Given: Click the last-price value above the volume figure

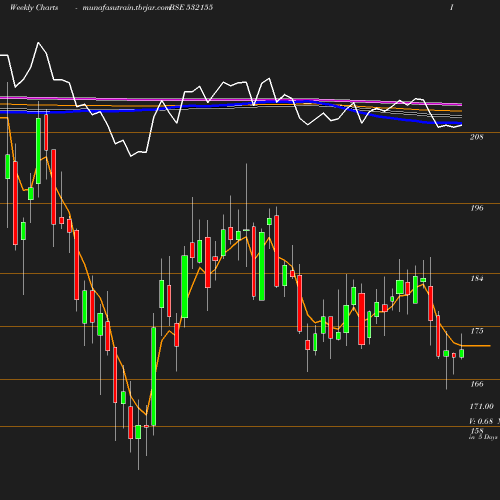Looking at the screenshot, I should [482, 406].
